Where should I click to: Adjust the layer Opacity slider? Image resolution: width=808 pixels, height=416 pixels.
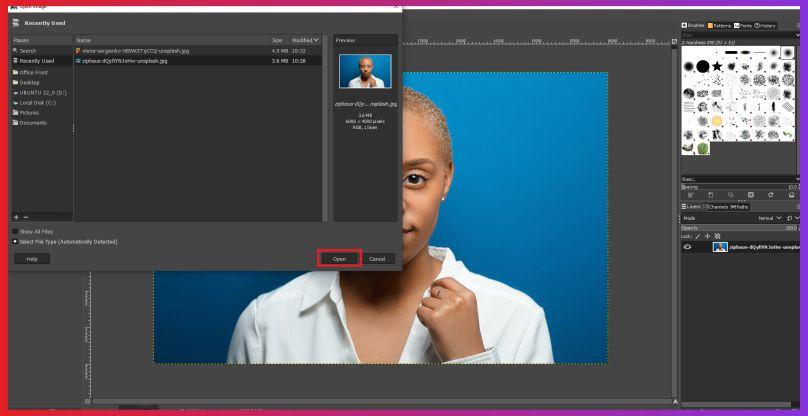[740, 227]
